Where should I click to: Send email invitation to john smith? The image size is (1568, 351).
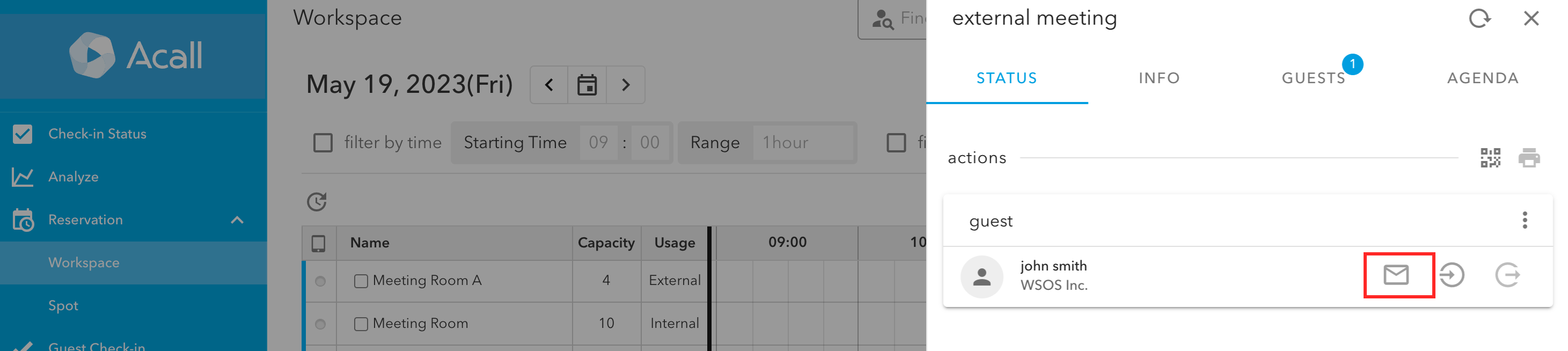(1397, 275)
